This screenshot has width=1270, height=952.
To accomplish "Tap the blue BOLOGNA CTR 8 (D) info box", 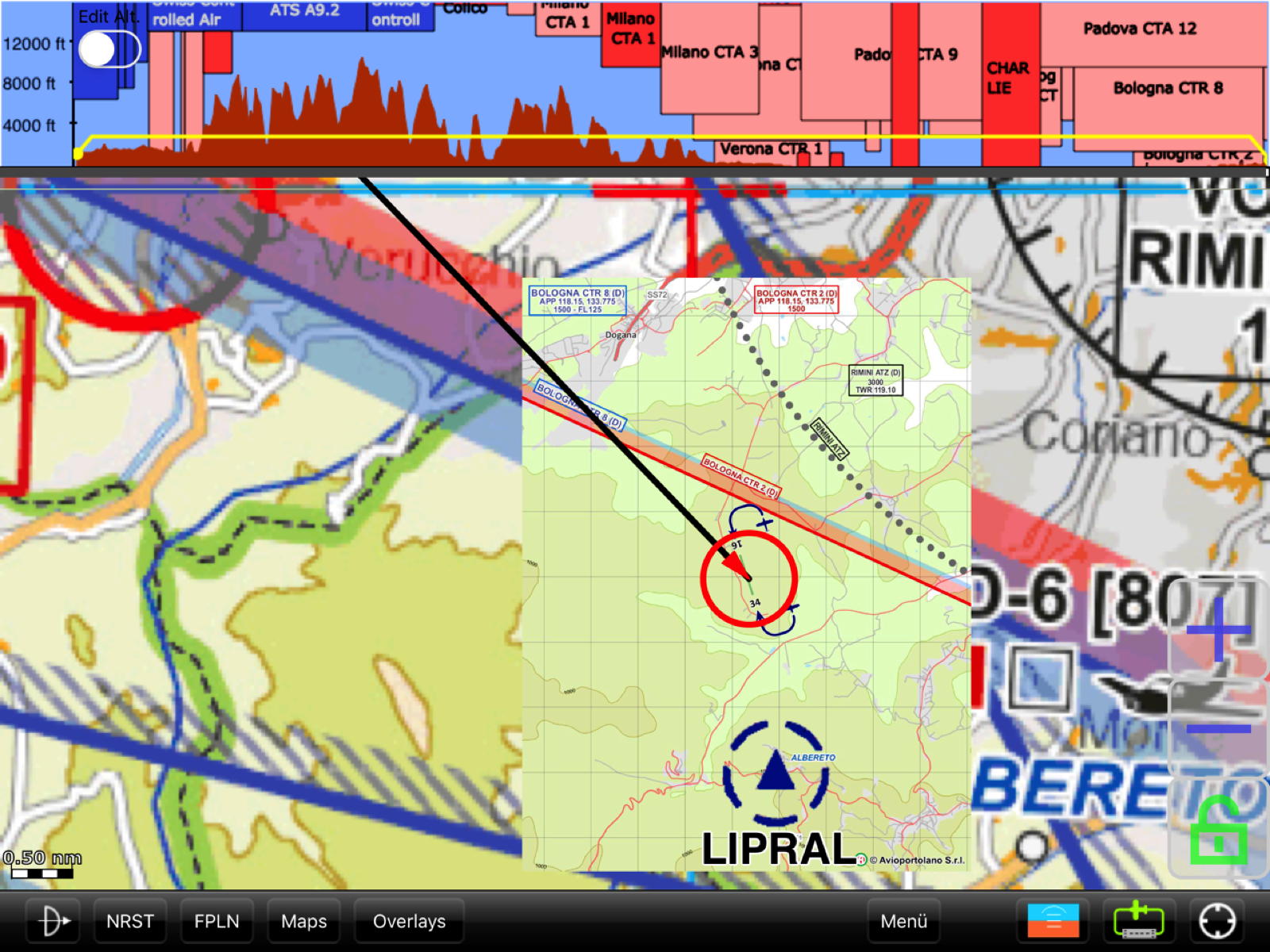I will tap(578, 301).
